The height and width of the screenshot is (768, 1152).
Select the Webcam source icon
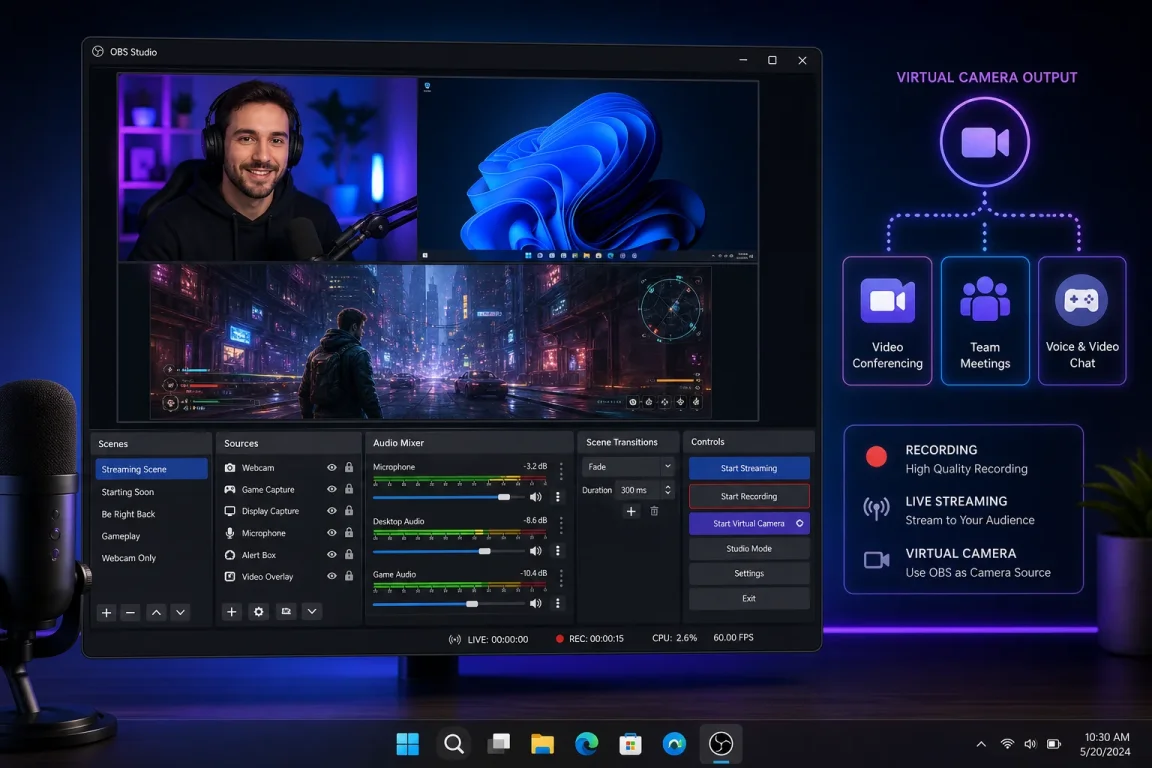[230, 467]
